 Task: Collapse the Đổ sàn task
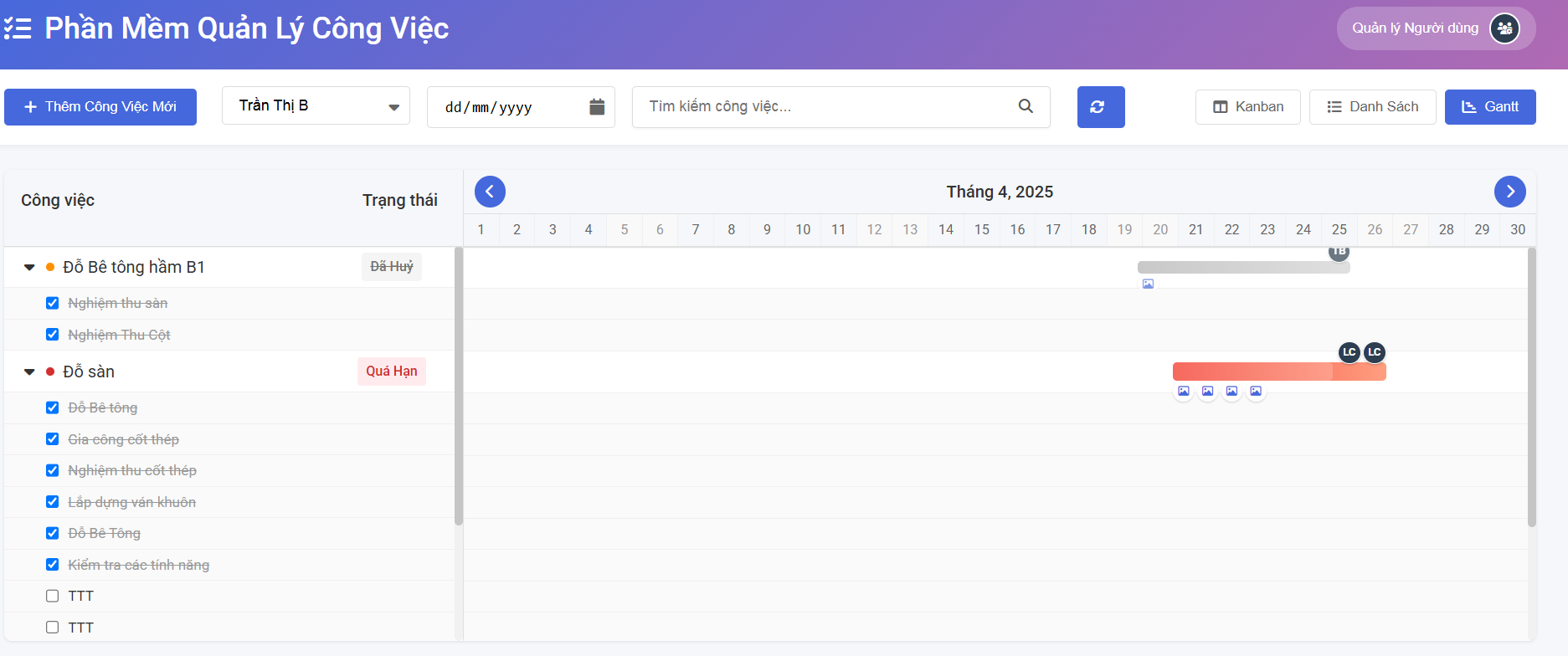[x=29, y=372]
